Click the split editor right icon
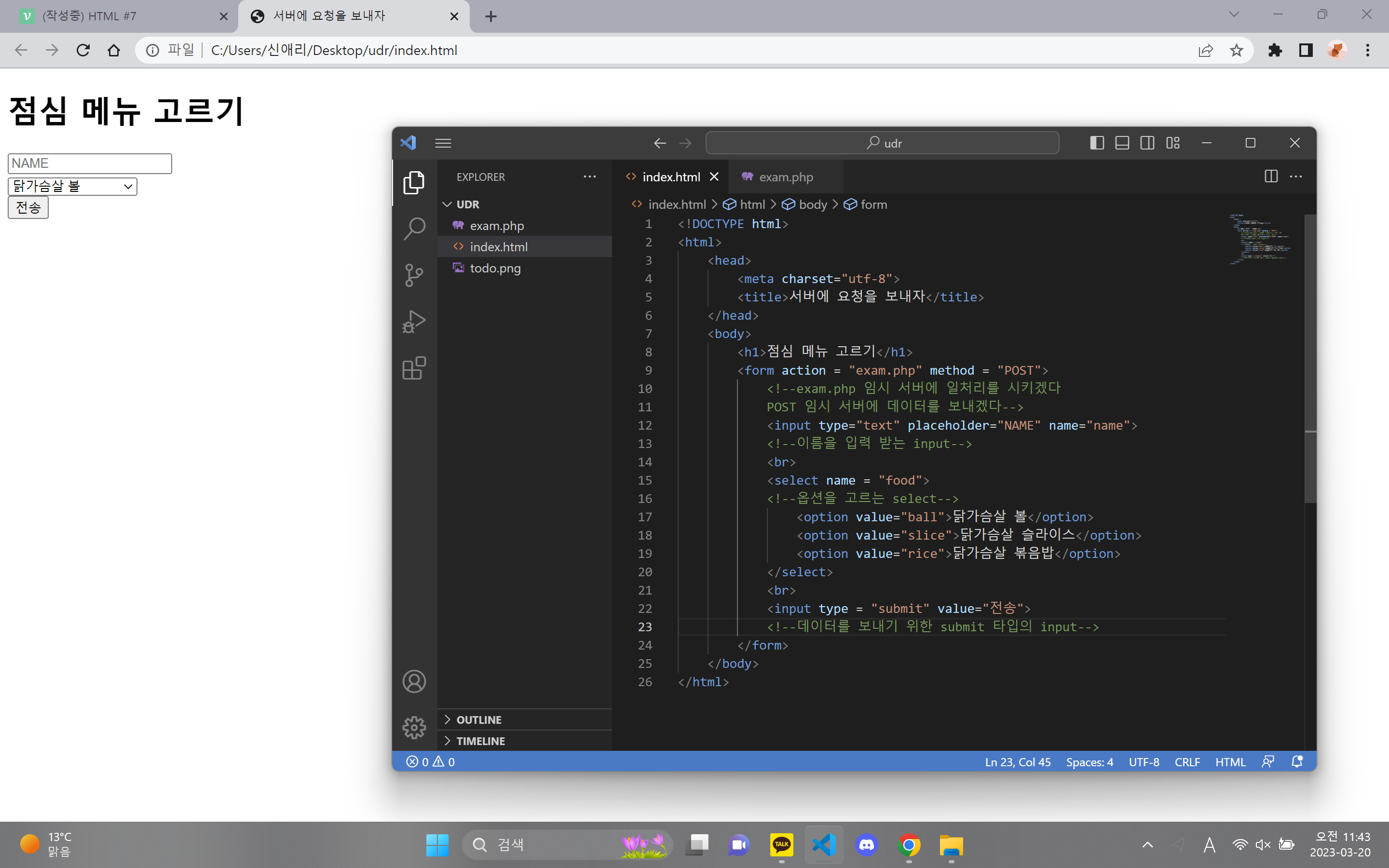This screenshot has height=868, width=1389. pos(1271,176)
